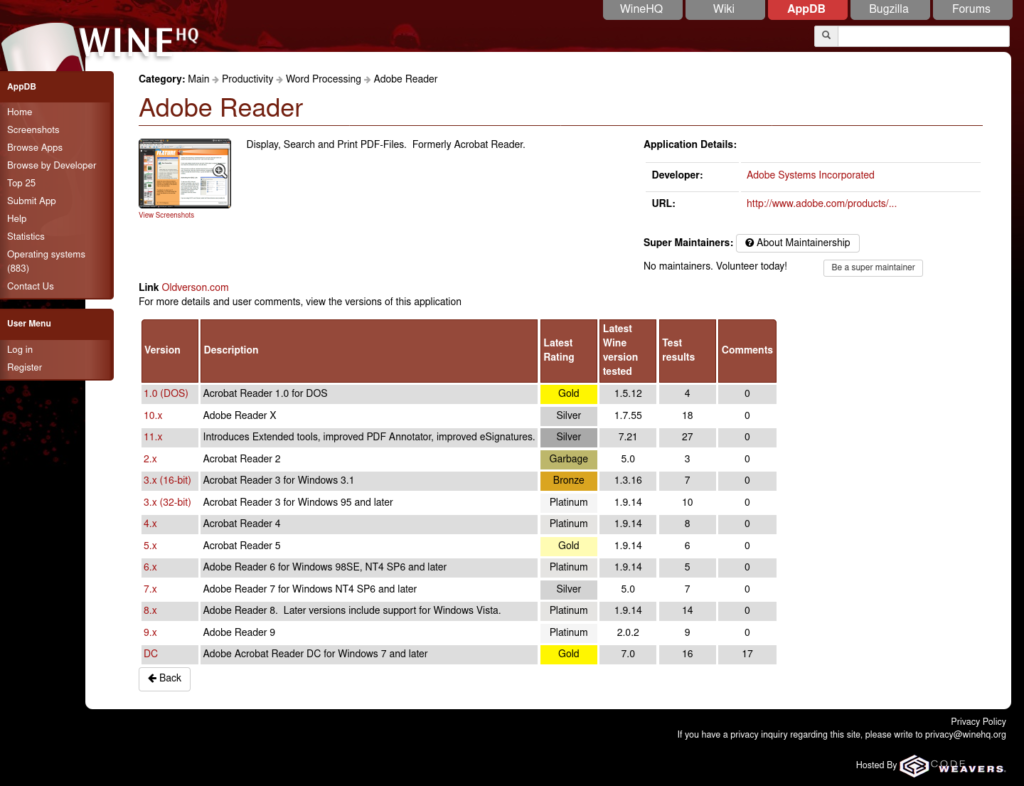Click the About Maintainership button
The width and height of the screenshot is (1024, 786).
[798, 243]
